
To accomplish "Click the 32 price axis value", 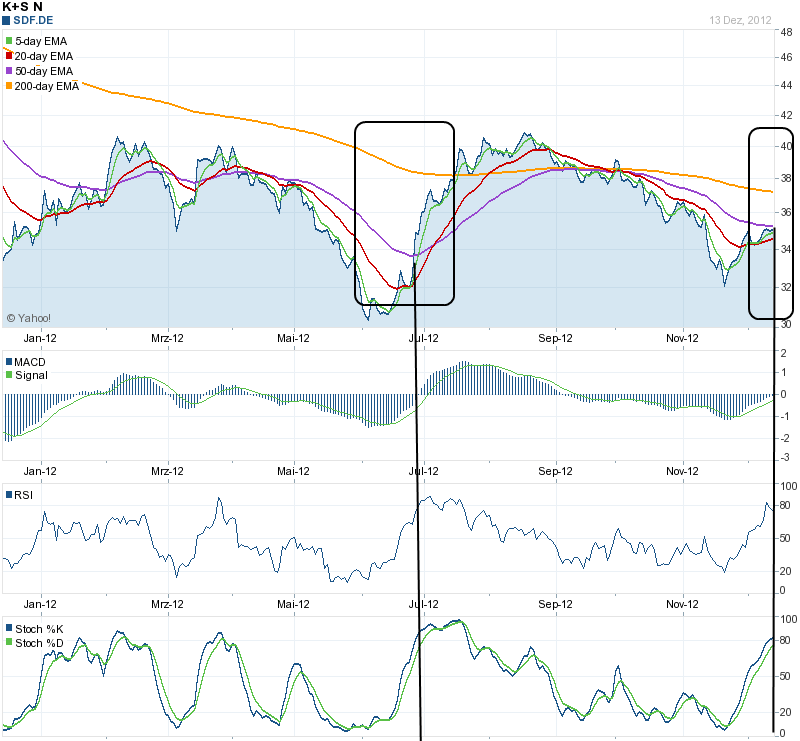I will [786, 287].
